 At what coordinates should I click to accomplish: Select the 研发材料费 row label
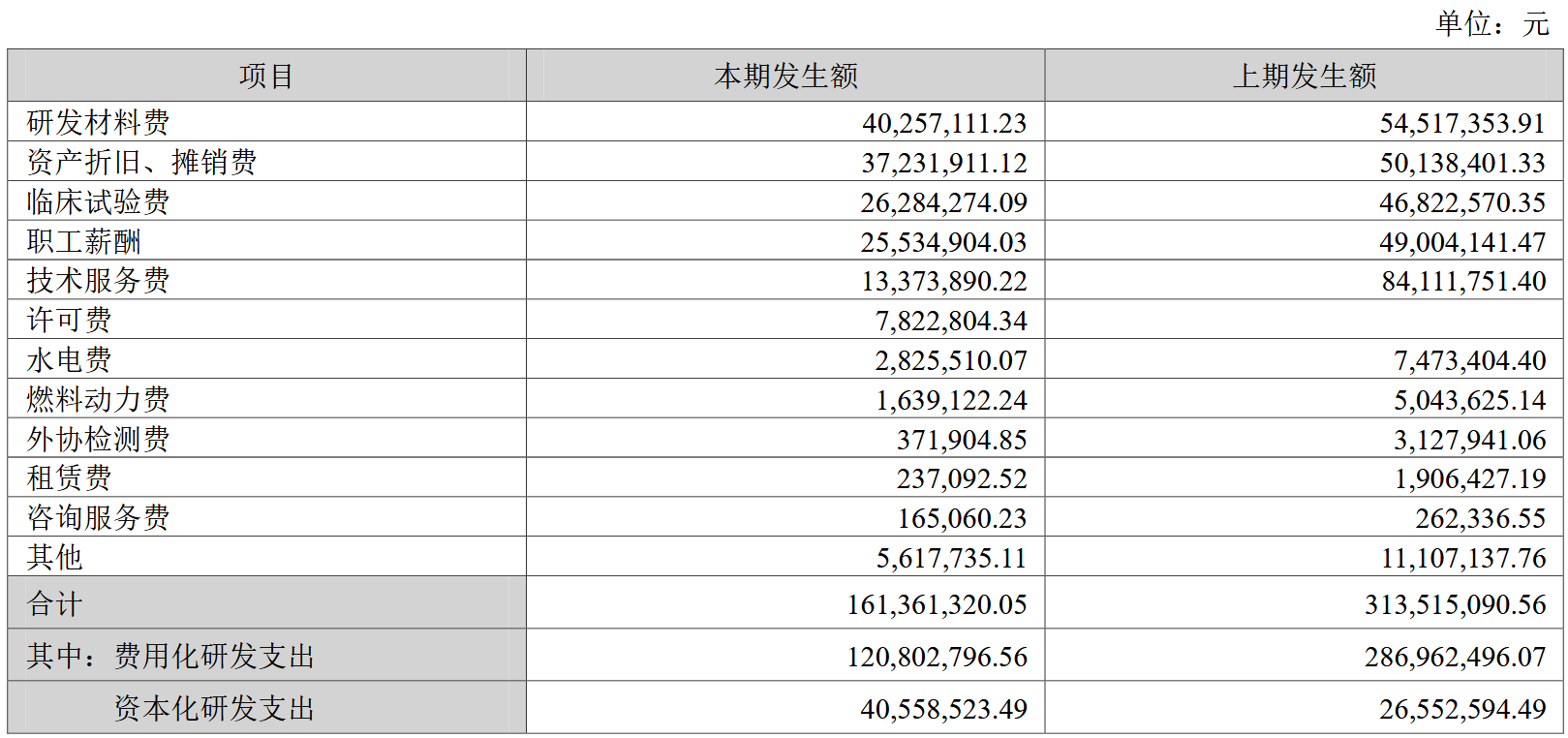pos(98,123)
